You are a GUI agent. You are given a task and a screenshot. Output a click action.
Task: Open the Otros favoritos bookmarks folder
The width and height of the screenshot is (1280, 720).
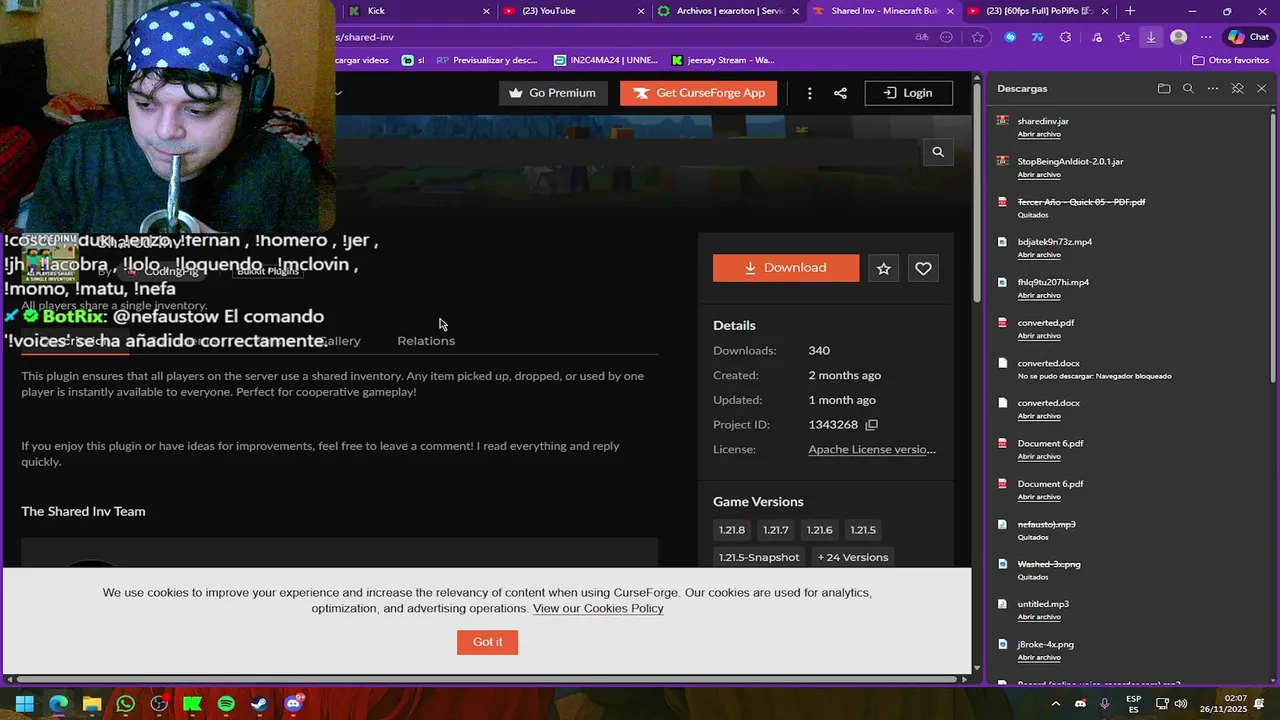[1230, 60]
